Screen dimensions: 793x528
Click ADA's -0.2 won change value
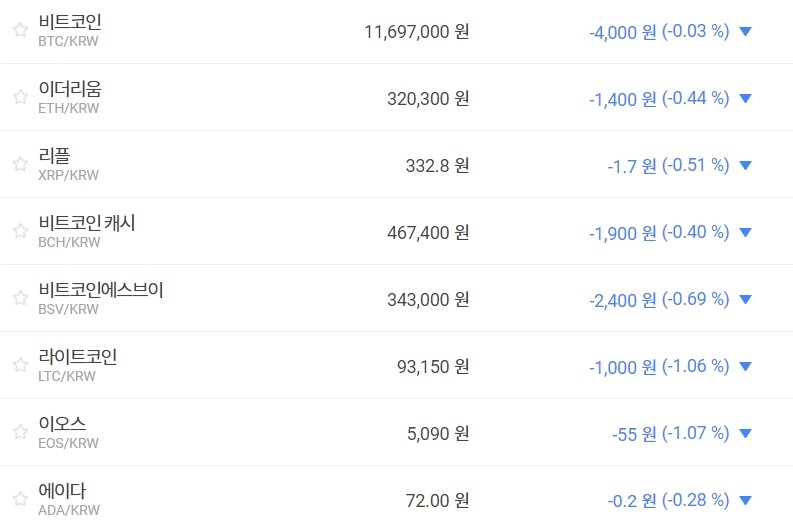[x=631, y=500]
